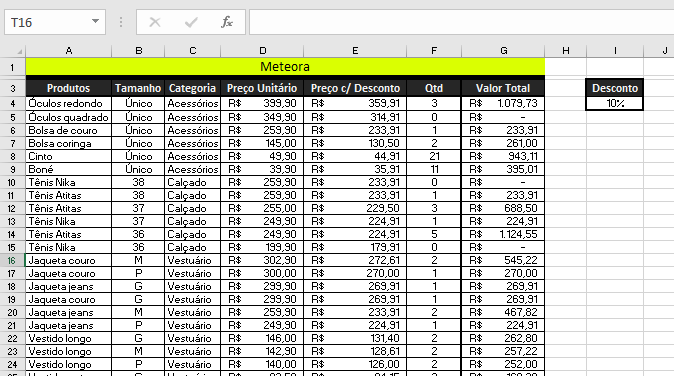This screenshot has height=376, width=674.
Task: Click total value 943,11
Action: 503,156
